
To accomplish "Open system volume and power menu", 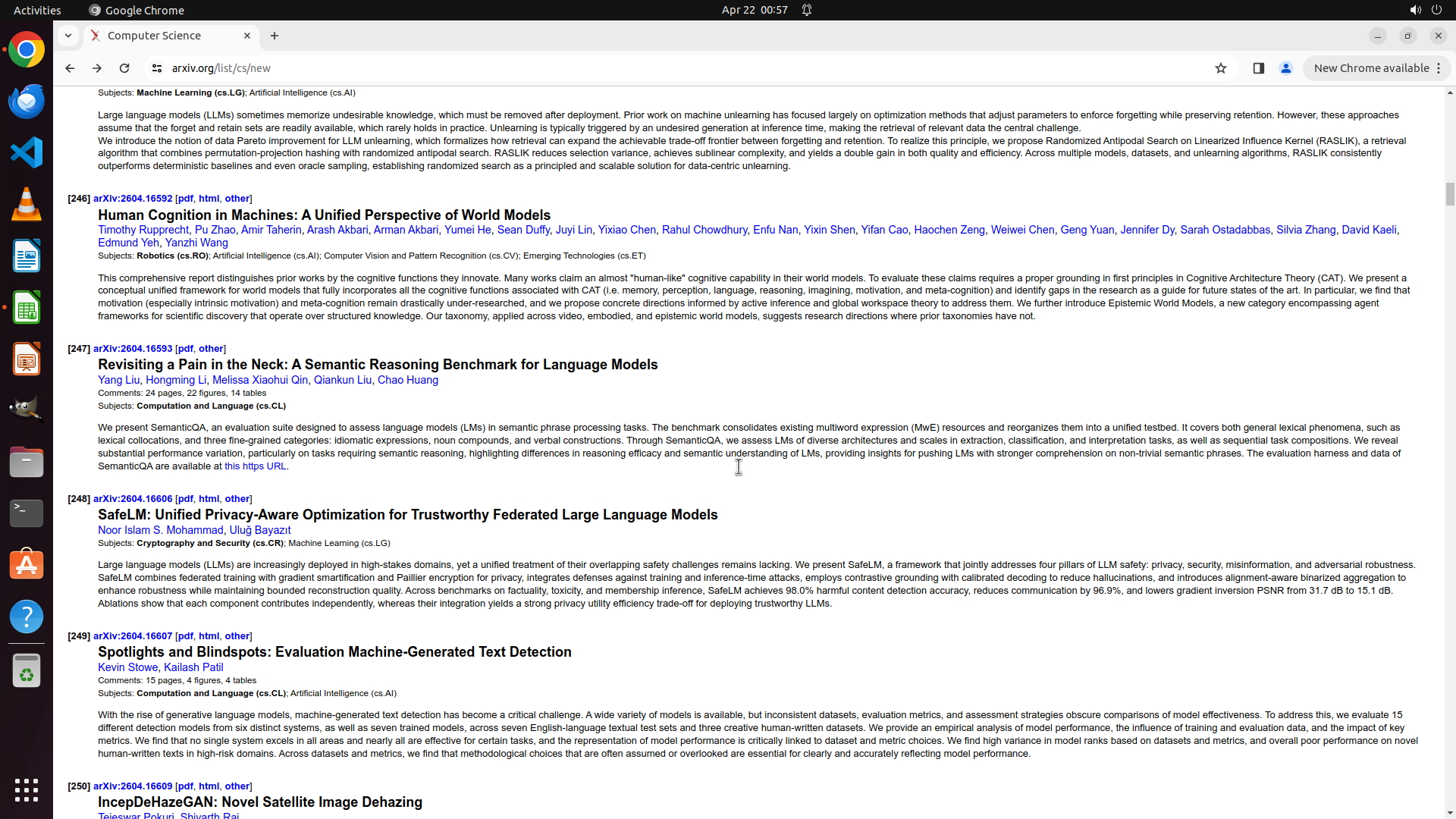I will point(1426,10).
